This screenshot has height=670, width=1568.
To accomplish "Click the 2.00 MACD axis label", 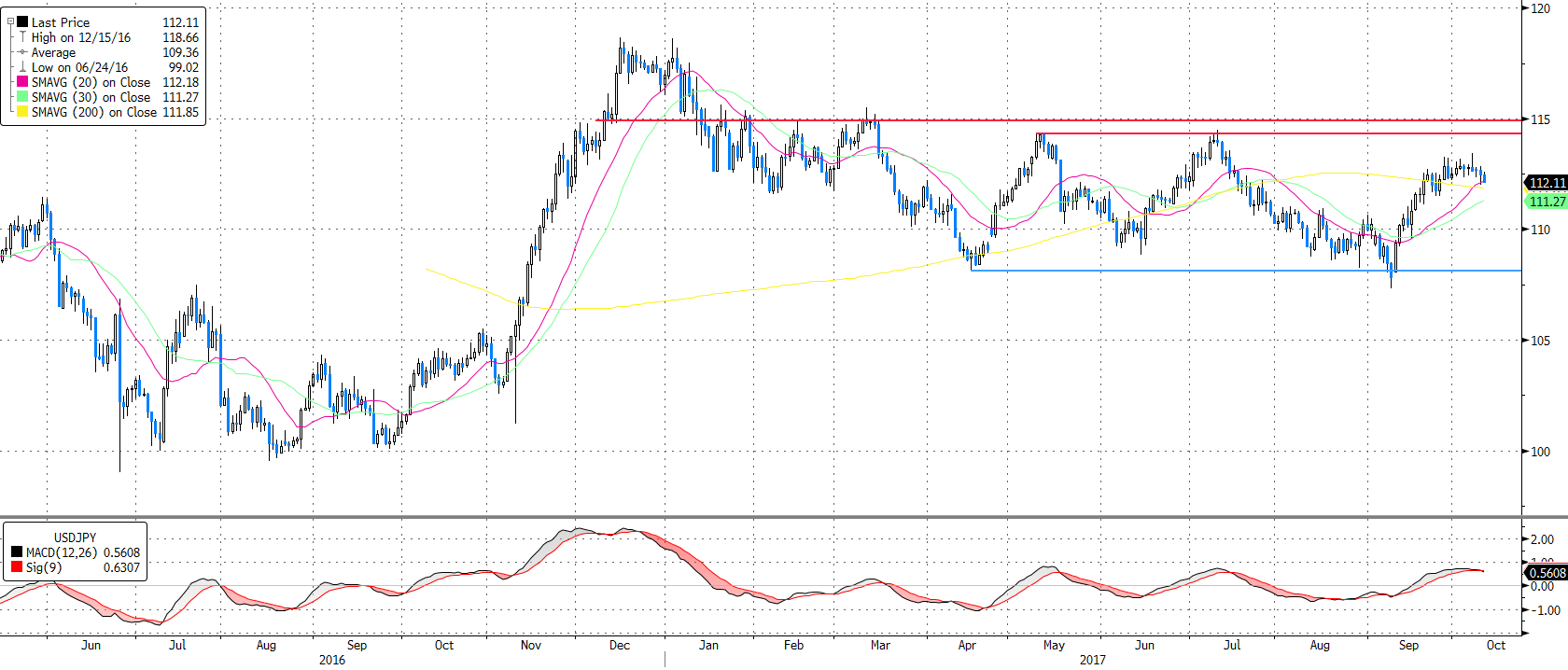I will click(x=1544, y=539).
